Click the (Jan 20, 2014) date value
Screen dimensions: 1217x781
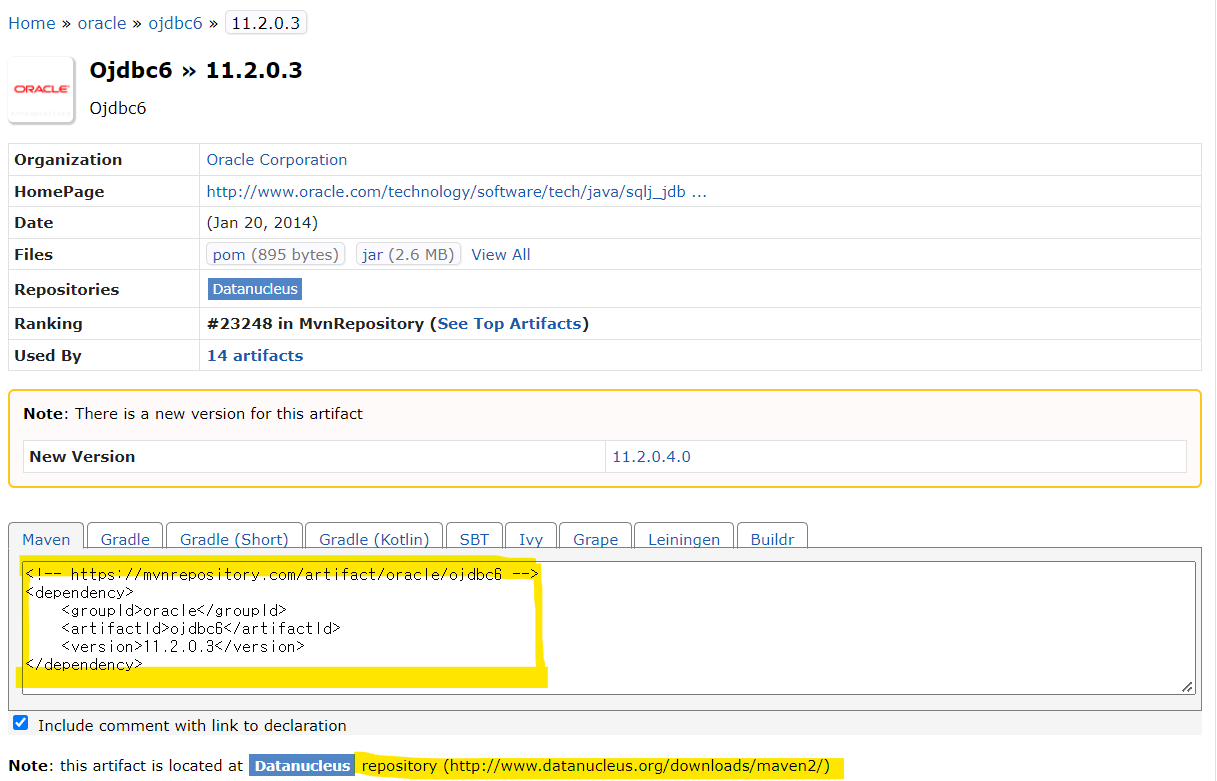pyautogui.click(x=262, y=223)
